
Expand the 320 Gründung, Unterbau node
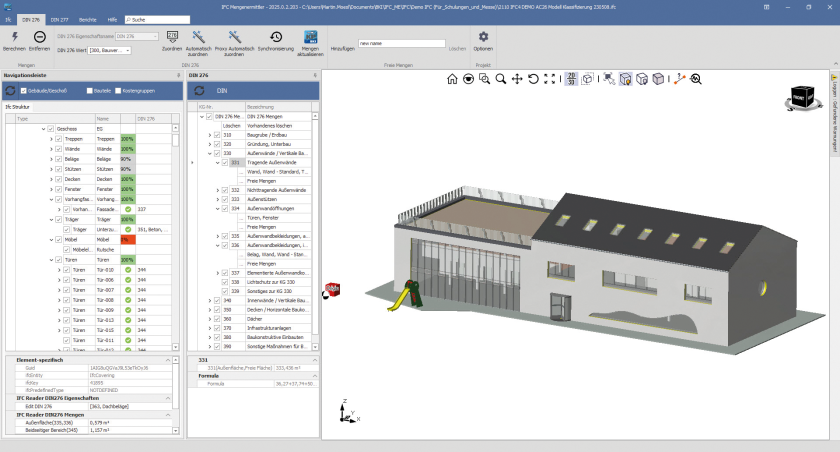(209, 145)
